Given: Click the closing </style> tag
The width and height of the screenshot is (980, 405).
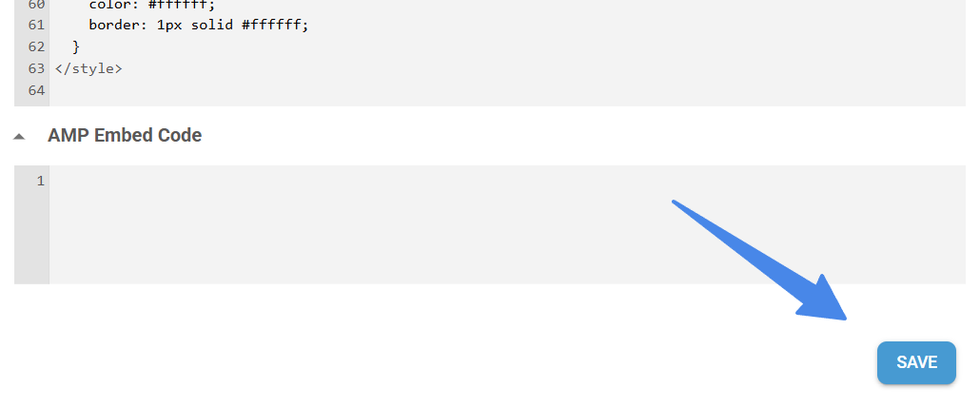Looking at the screenshot, I should [x=89, y=69].
